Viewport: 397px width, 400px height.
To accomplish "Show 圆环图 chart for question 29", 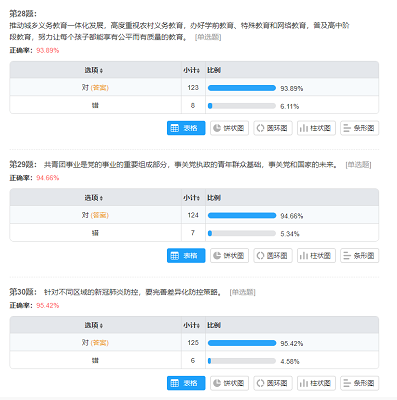I will 273,256.
